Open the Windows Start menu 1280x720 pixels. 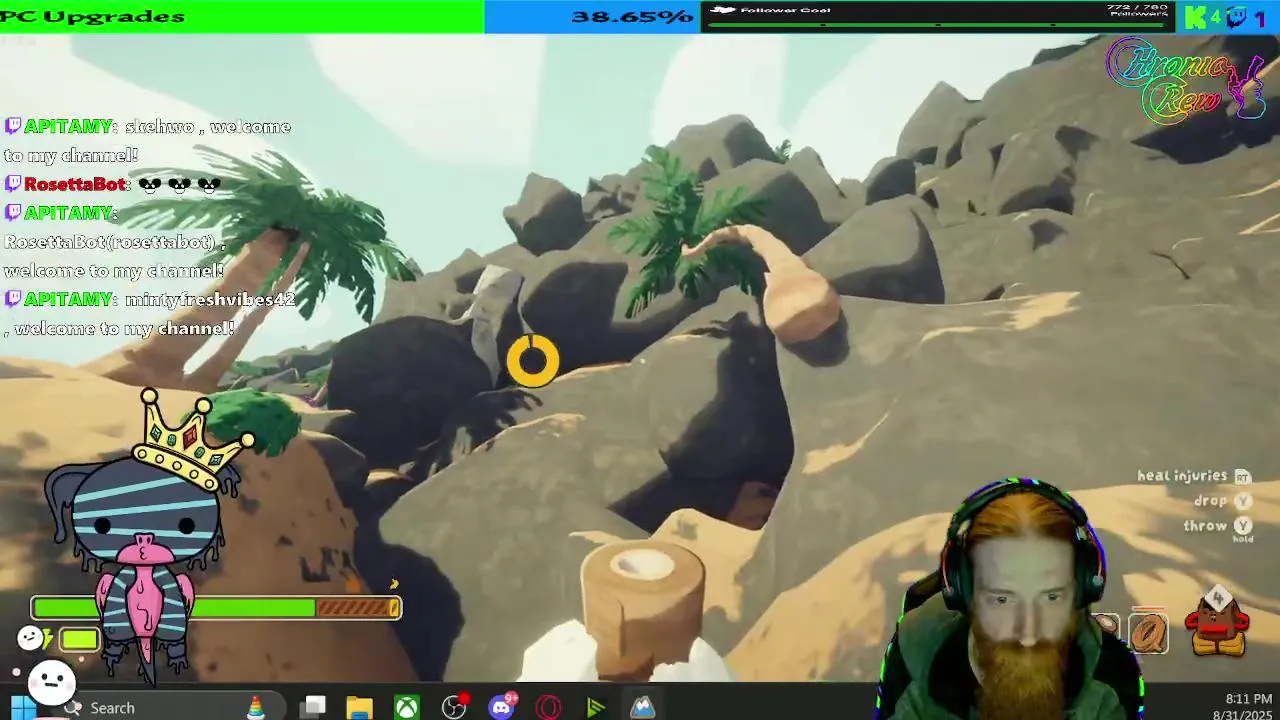[22, 707]
